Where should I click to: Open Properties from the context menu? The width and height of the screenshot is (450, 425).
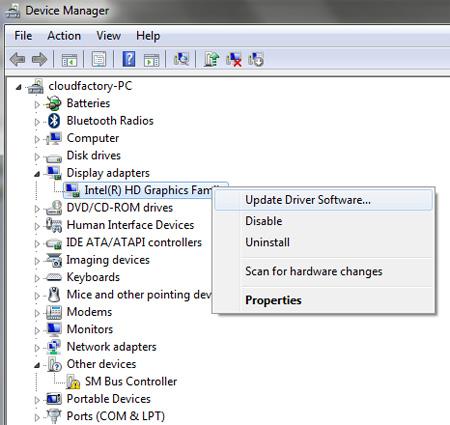323,300
